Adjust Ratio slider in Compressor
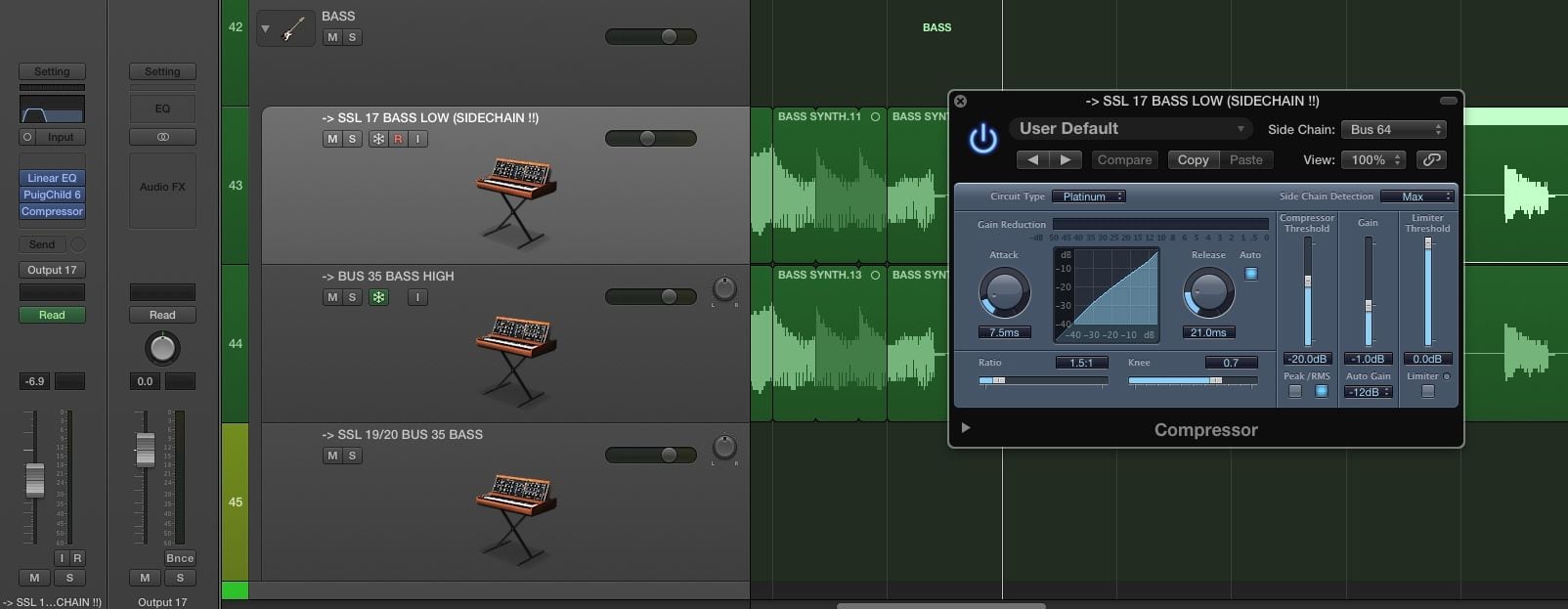Screen dimensions: 1568x609 [x=1043, y=380]
